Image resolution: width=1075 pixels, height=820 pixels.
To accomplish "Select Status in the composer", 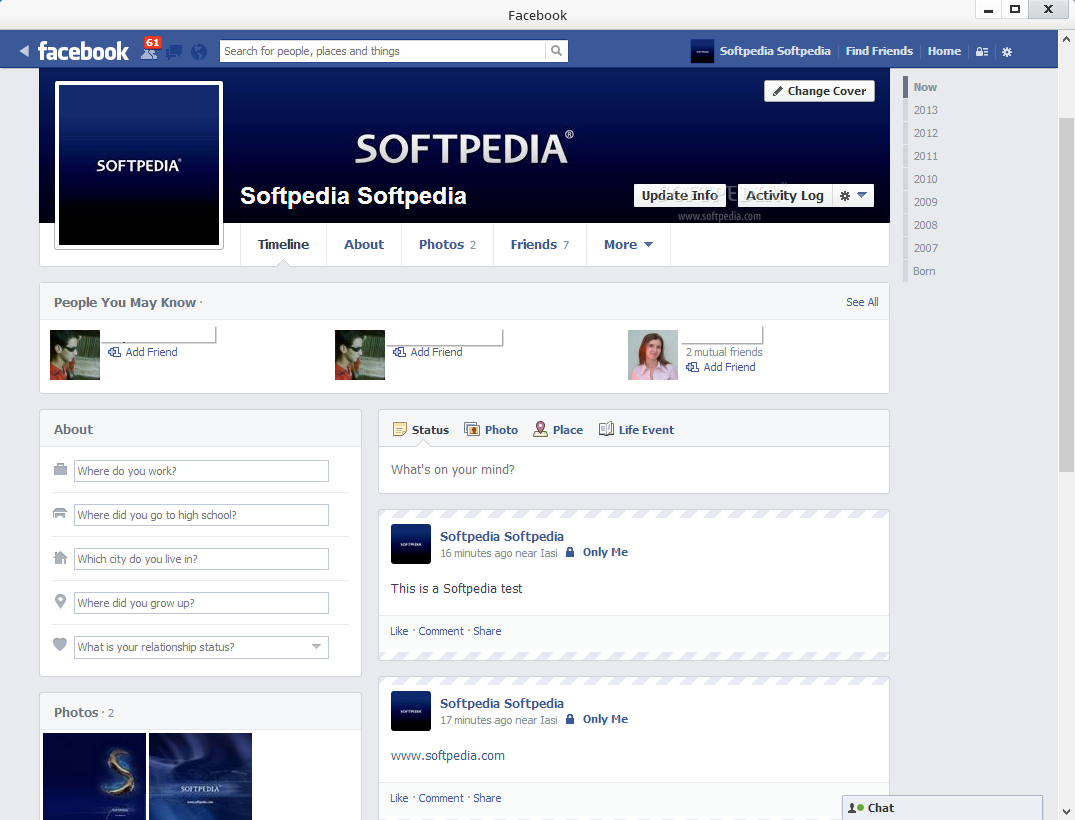I will tap(421, 430).
